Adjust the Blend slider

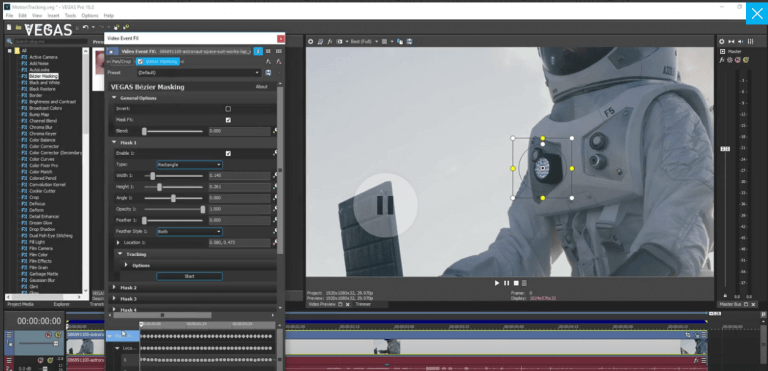(144, 131)
